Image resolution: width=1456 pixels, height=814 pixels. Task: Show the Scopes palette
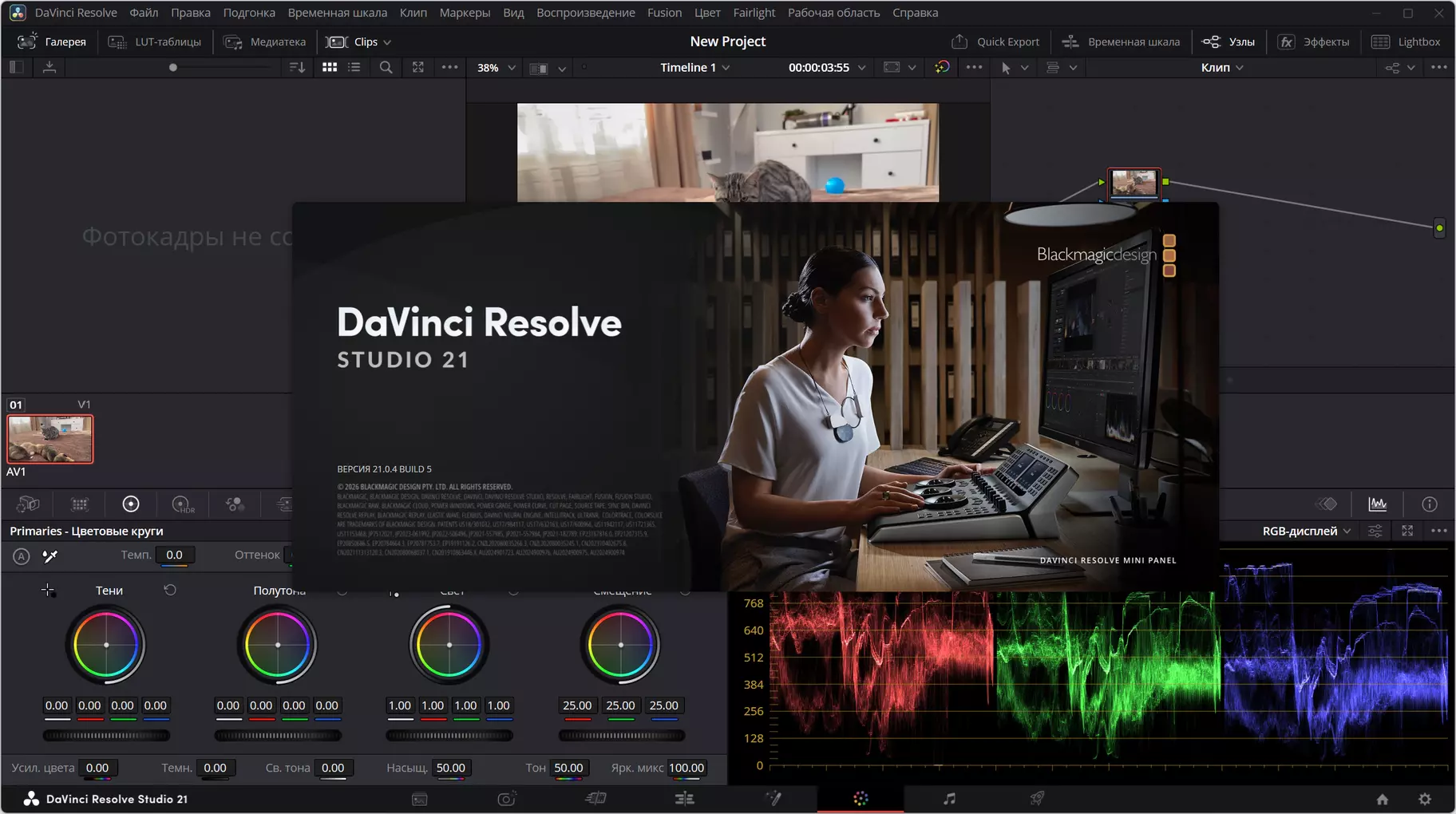pyautogui.click(x=1378, y=504)
